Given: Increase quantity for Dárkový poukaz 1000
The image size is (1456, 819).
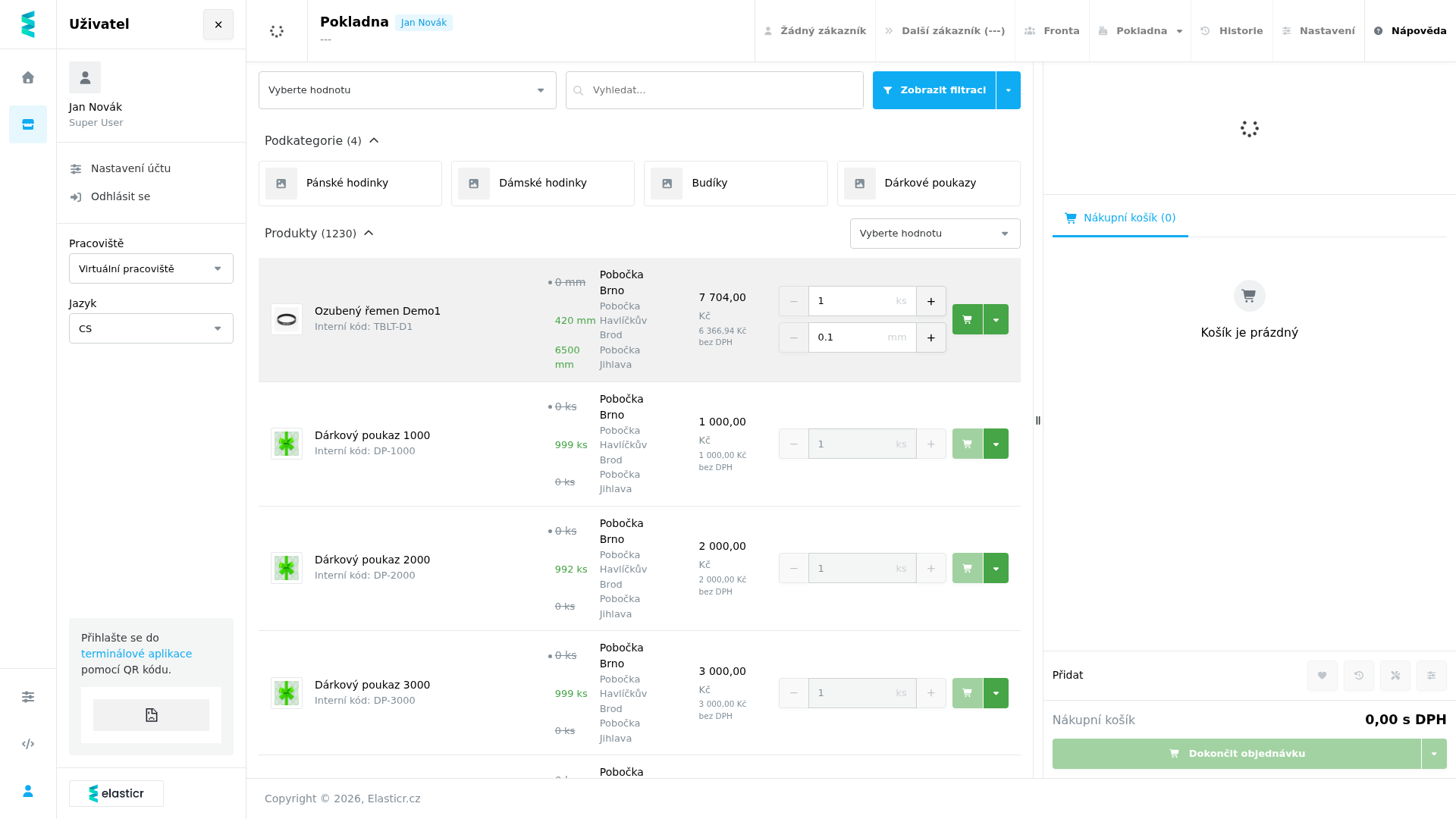Looking at the screenshot, I should [x=931, y=444].
